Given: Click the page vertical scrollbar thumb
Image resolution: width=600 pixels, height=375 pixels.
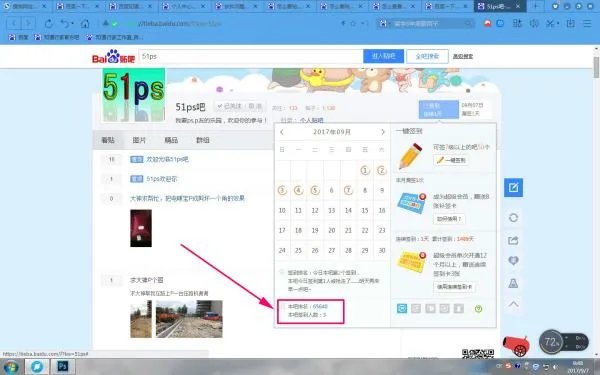Looking at the screenshot, I should click(596, 67).
